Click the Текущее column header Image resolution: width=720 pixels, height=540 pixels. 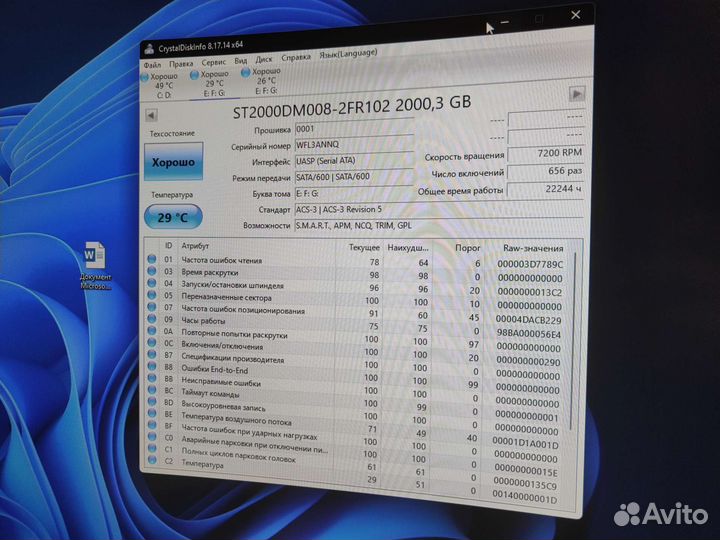[x=364, y=247]
